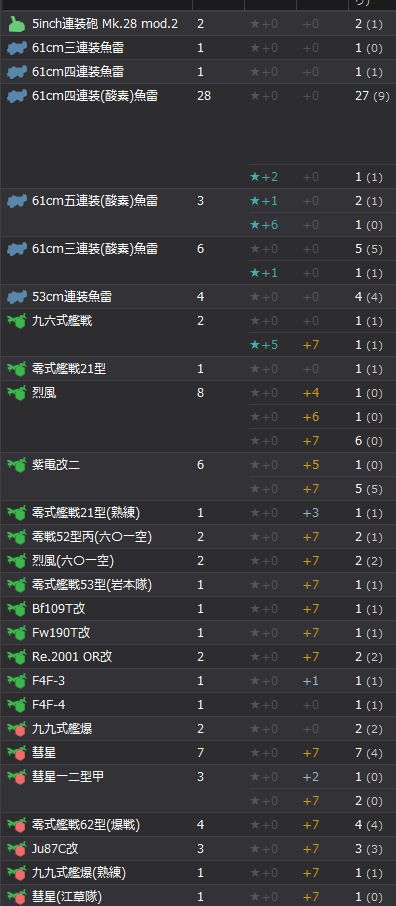Click the +2 proficiency value for 彗星一二型甲

(x=311, y=777)
